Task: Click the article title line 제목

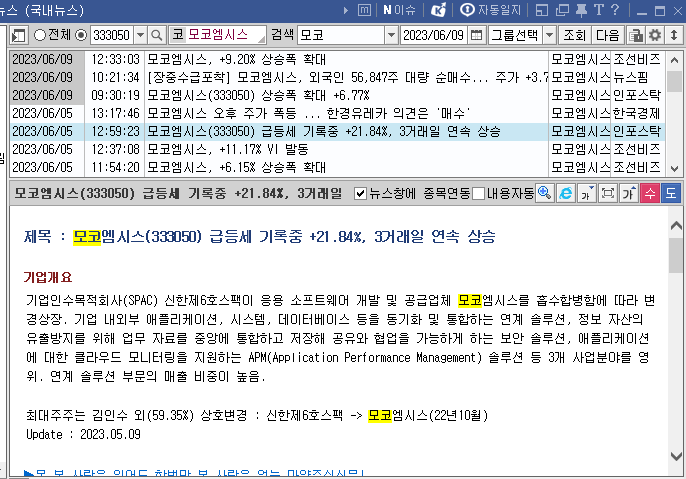Action: tap(260, 237)
